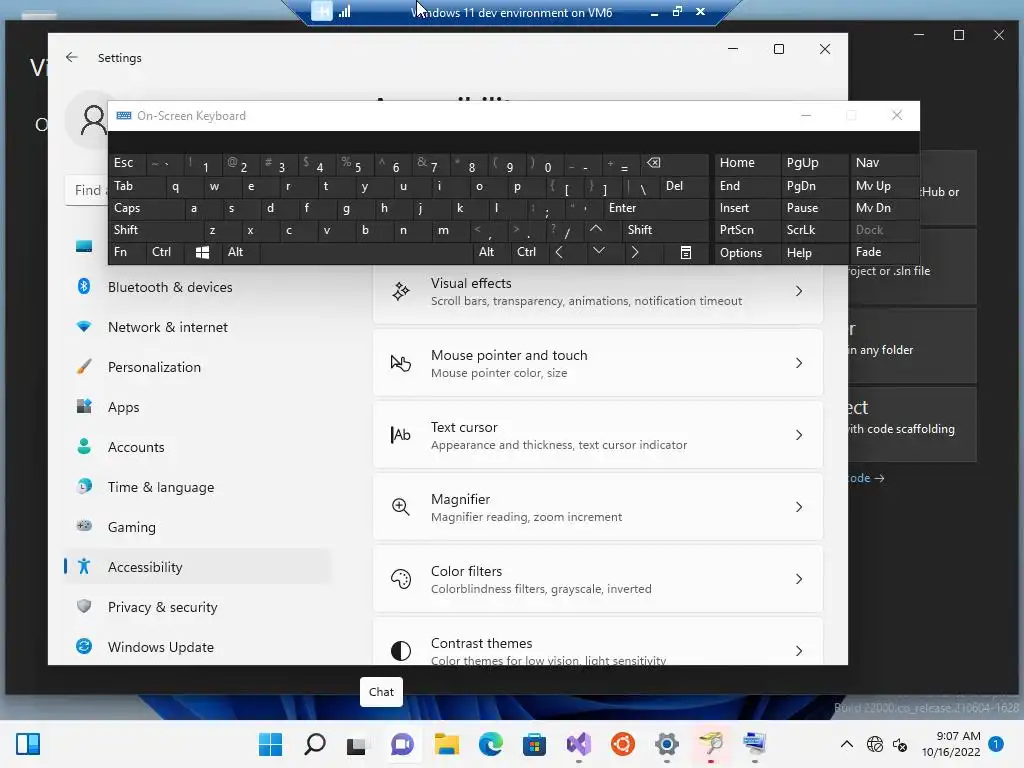
Task: Click the Contrast themes half-circle icon
Action: (x=400, y=651)
